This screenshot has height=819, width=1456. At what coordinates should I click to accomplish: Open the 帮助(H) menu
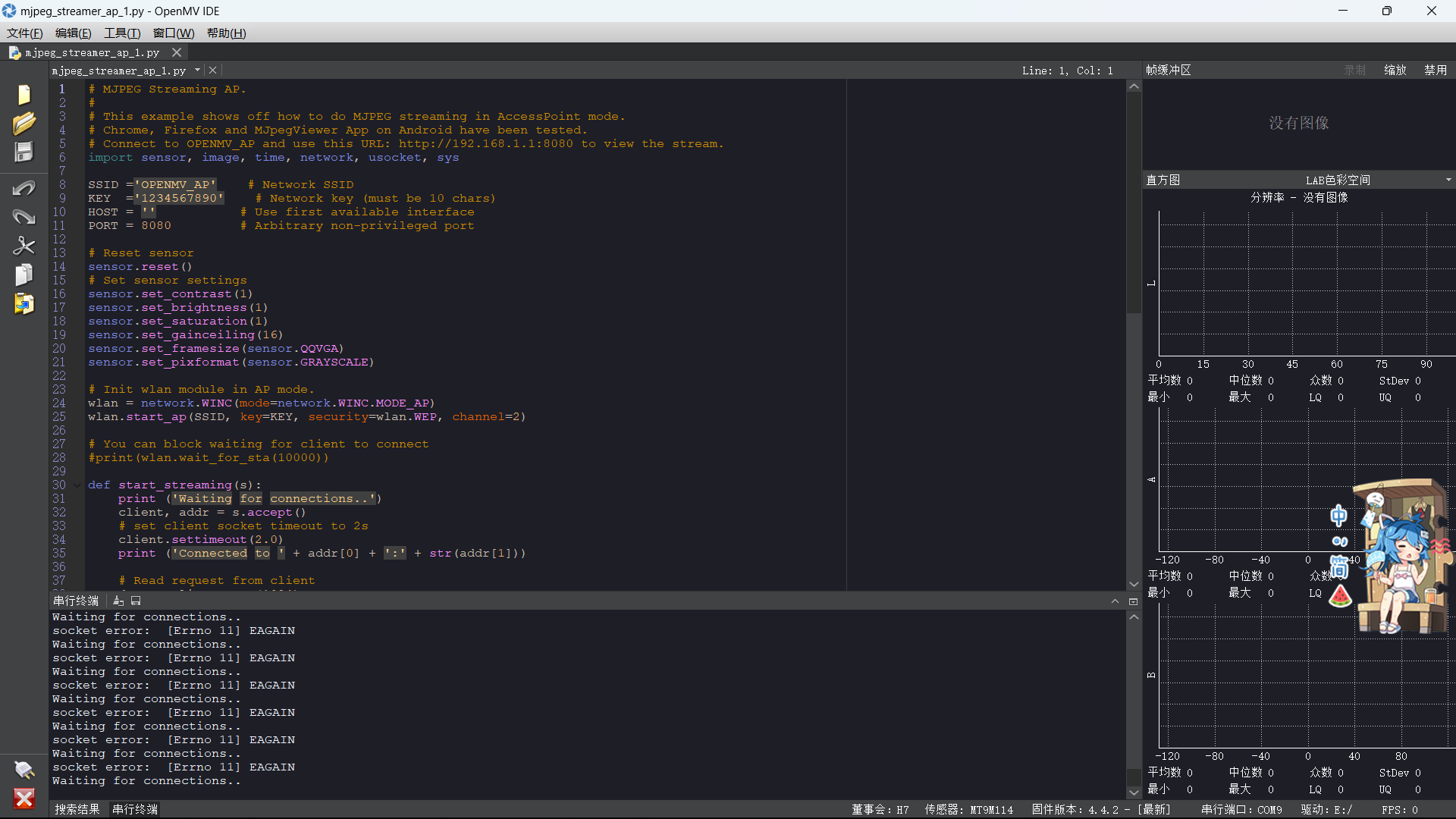point(226,33)
